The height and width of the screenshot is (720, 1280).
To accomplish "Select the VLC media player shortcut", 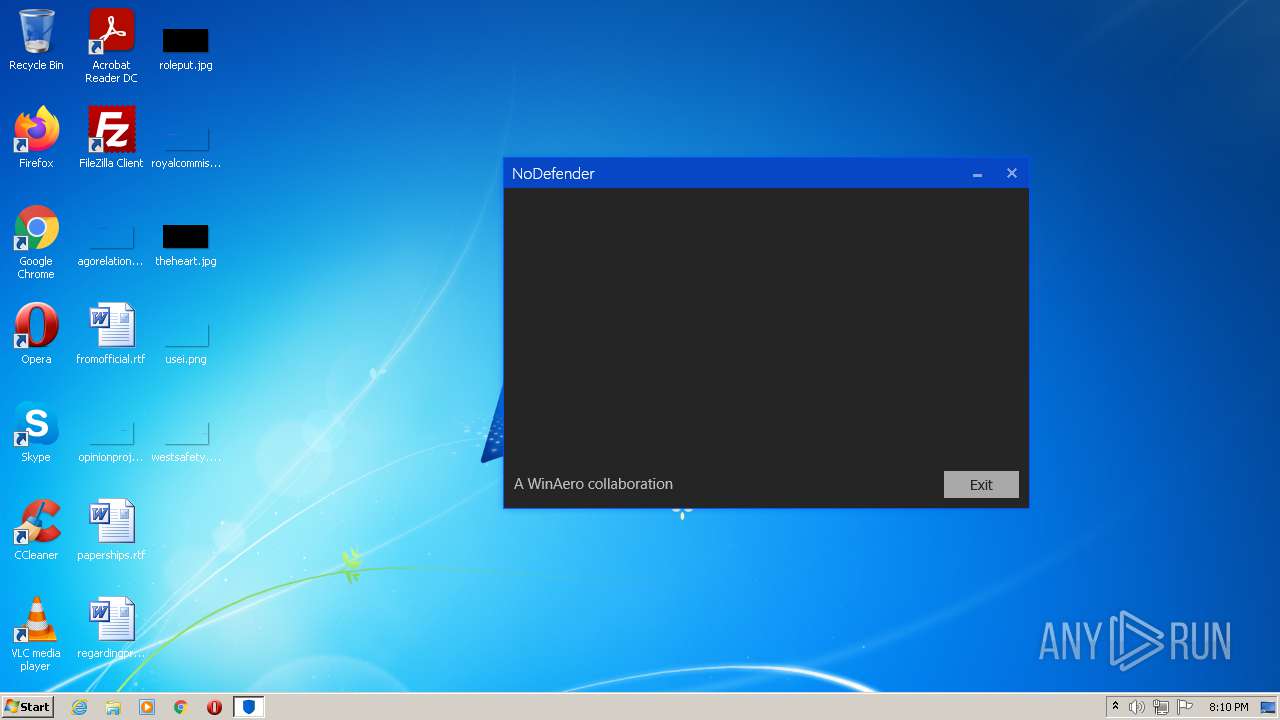I will coord(36,634).
